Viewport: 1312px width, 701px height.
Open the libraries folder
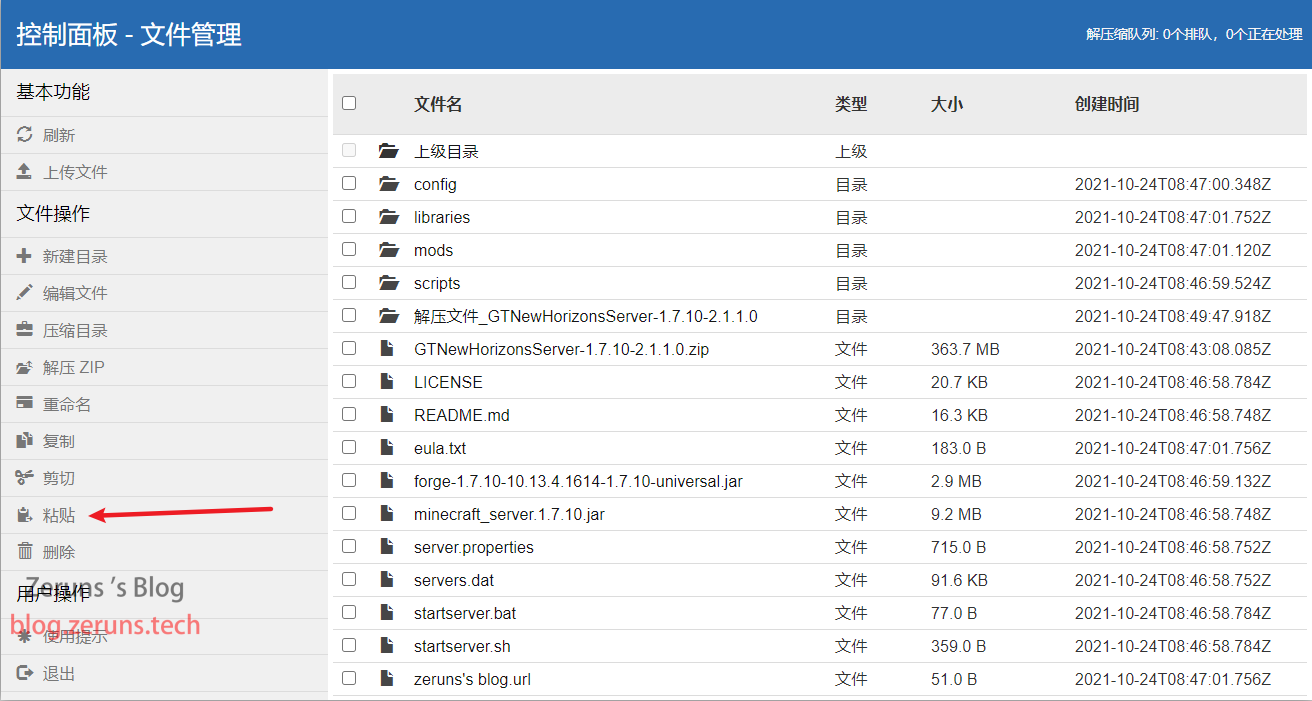tap(441, 217)
